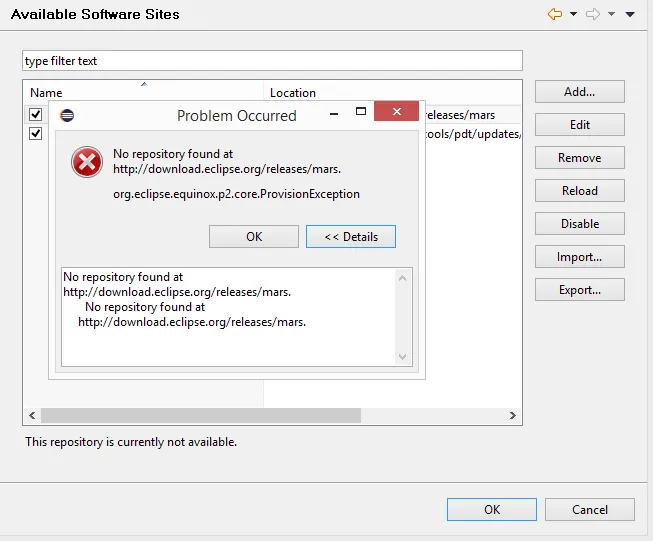The width and height of the screenshot is (653, 541).
Task: Click the yellow back navigation arrow
Action: [x=555, y=14]
